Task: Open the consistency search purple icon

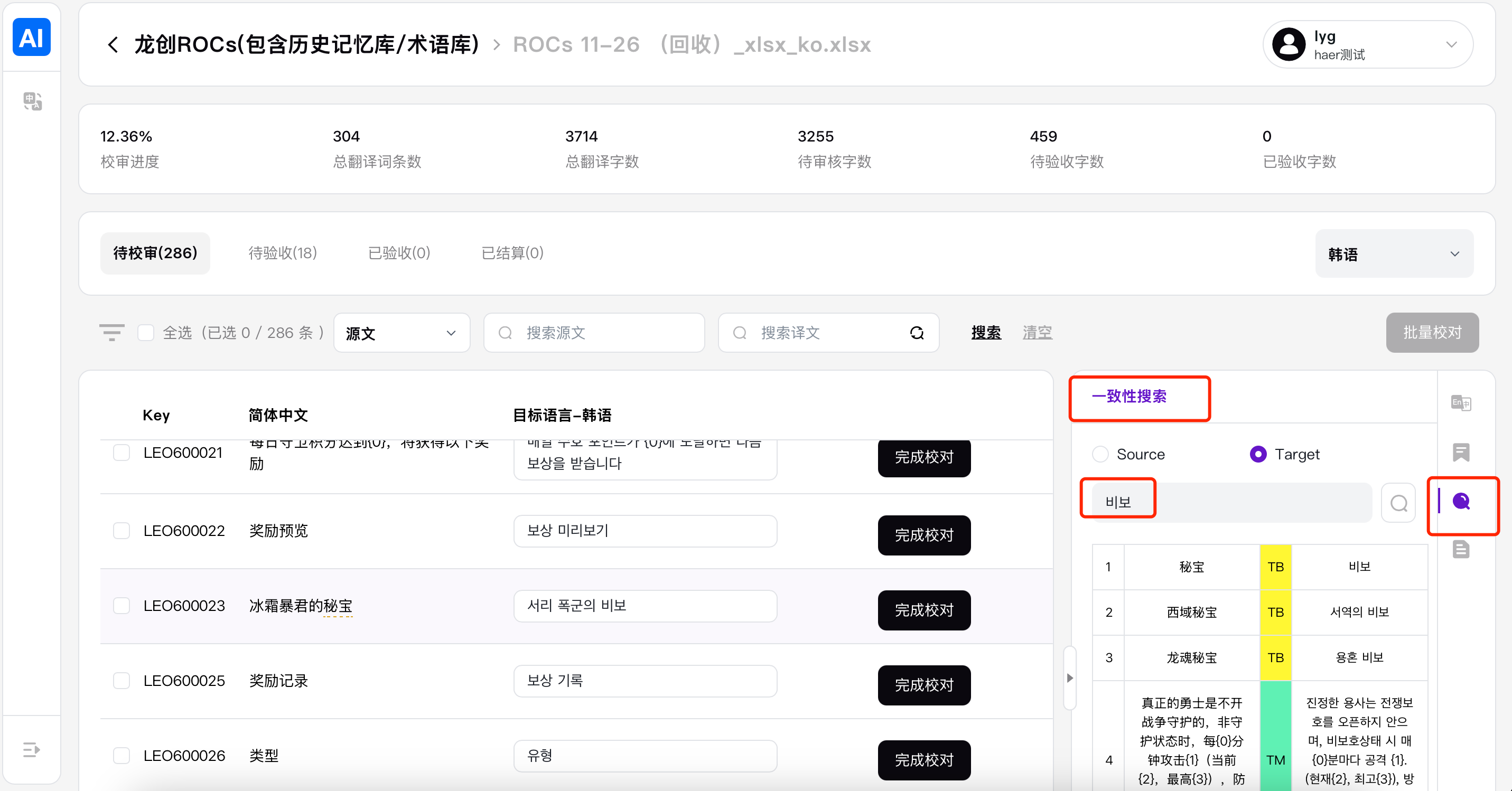Action: point(1461,501)
